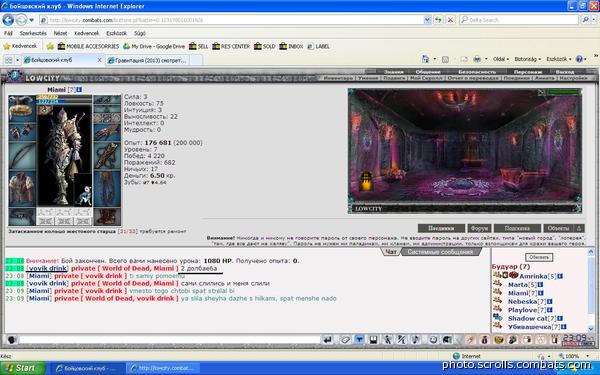This screenshot has width=600, height=375.
Task: Open the back/forward history dropdown arrow
Action: 32,20
